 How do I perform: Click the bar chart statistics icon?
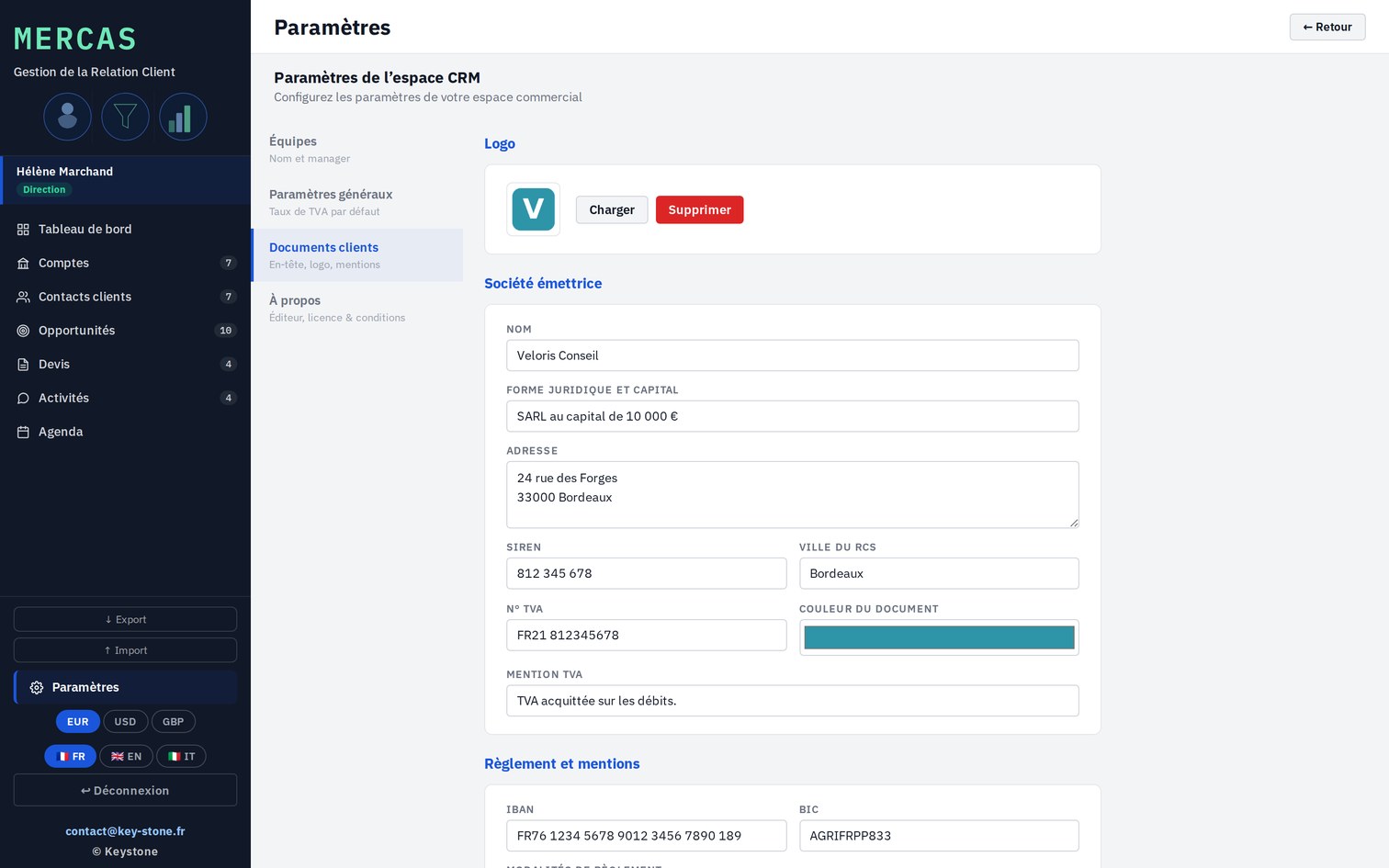pyautogui.click(x=183, y=117)
